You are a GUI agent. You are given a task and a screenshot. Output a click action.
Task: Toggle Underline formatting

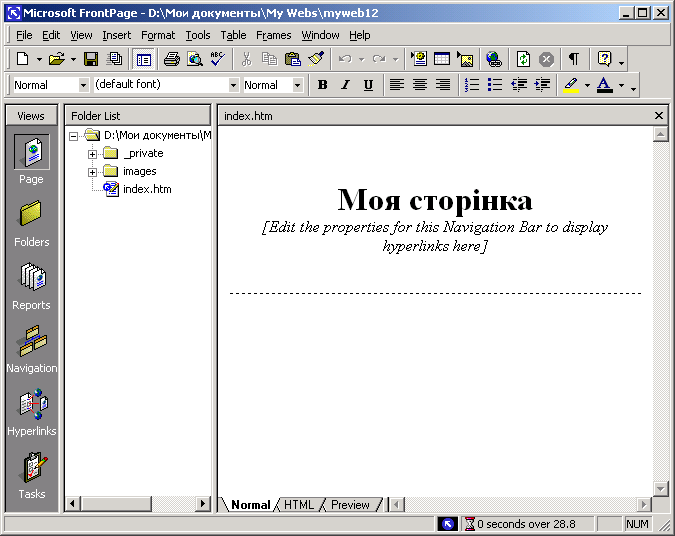[368, 85]
